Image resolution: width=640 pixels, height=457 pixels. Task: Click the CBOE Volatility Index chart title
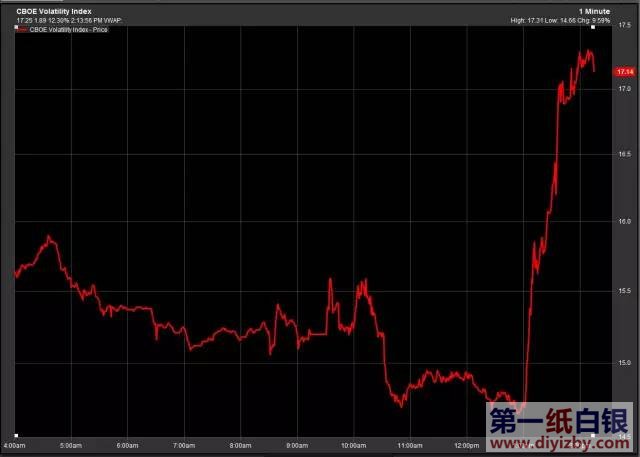(x=54, y=10)
